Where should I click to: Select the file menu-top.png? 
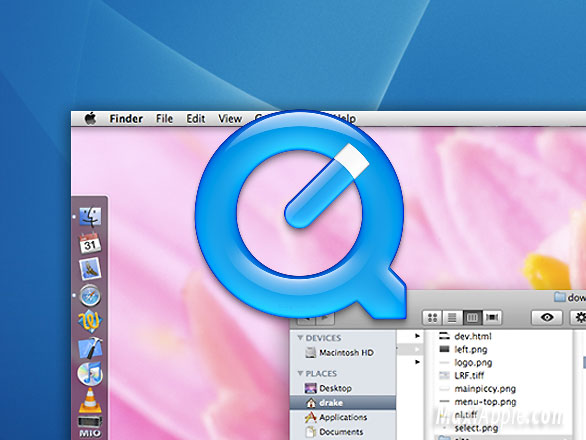point(485,402)
